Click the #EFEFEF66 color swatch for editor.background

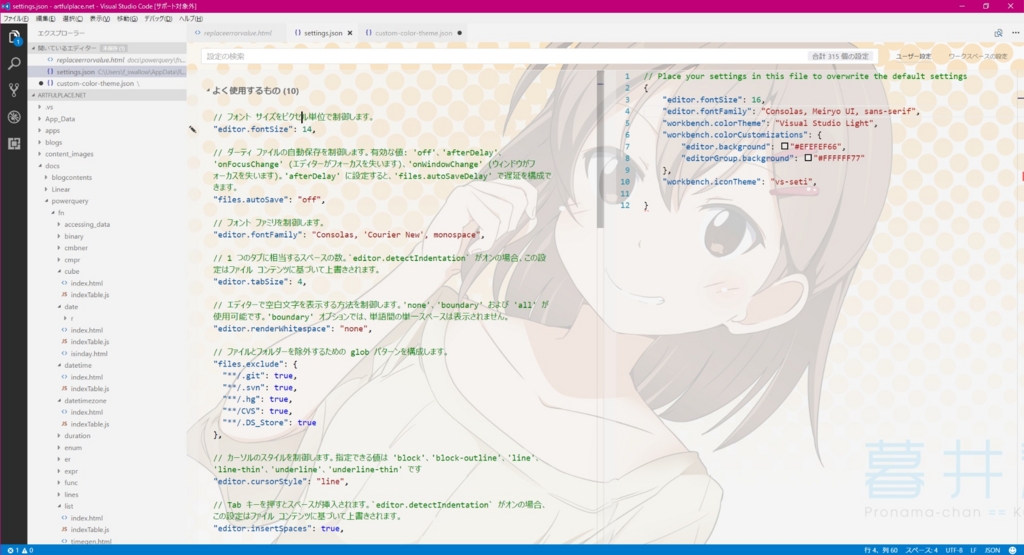(x=784, y=146)
